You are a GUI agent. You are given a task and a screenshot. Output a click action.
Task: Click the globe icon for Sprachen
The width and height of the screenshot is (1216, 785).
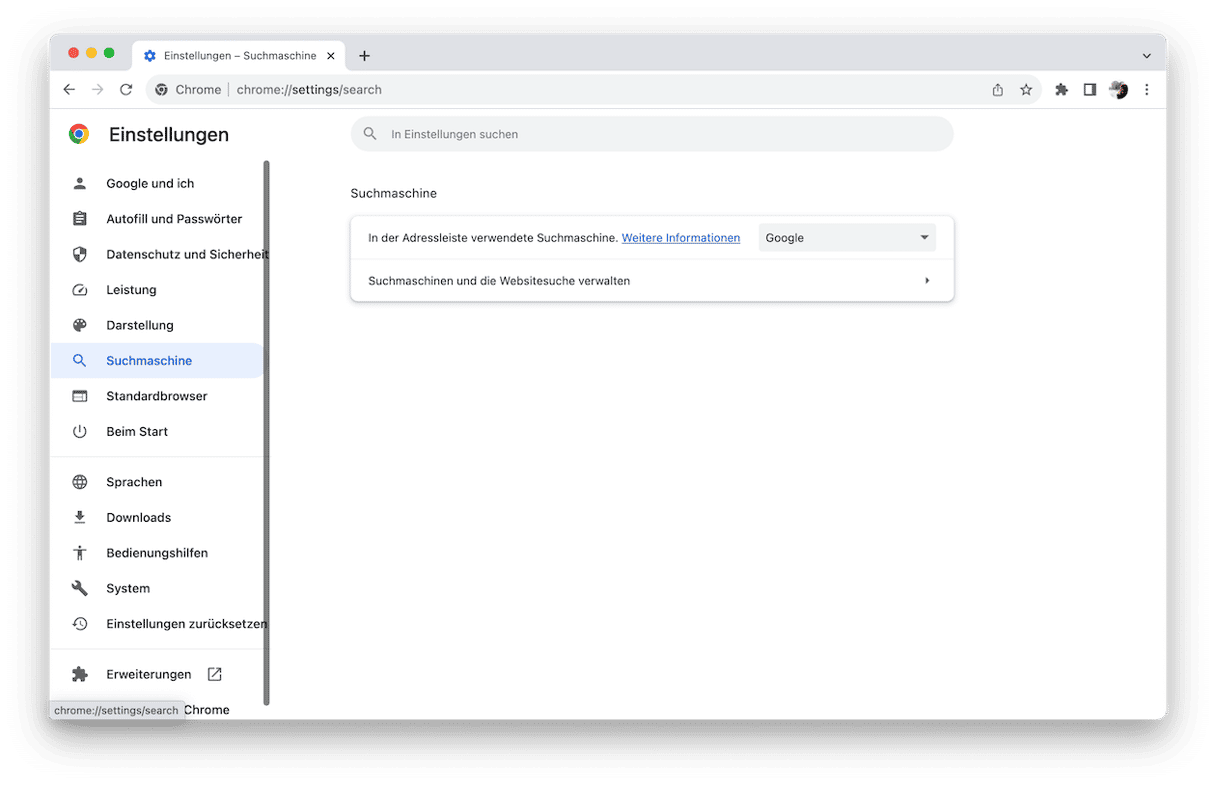point(80,482)
